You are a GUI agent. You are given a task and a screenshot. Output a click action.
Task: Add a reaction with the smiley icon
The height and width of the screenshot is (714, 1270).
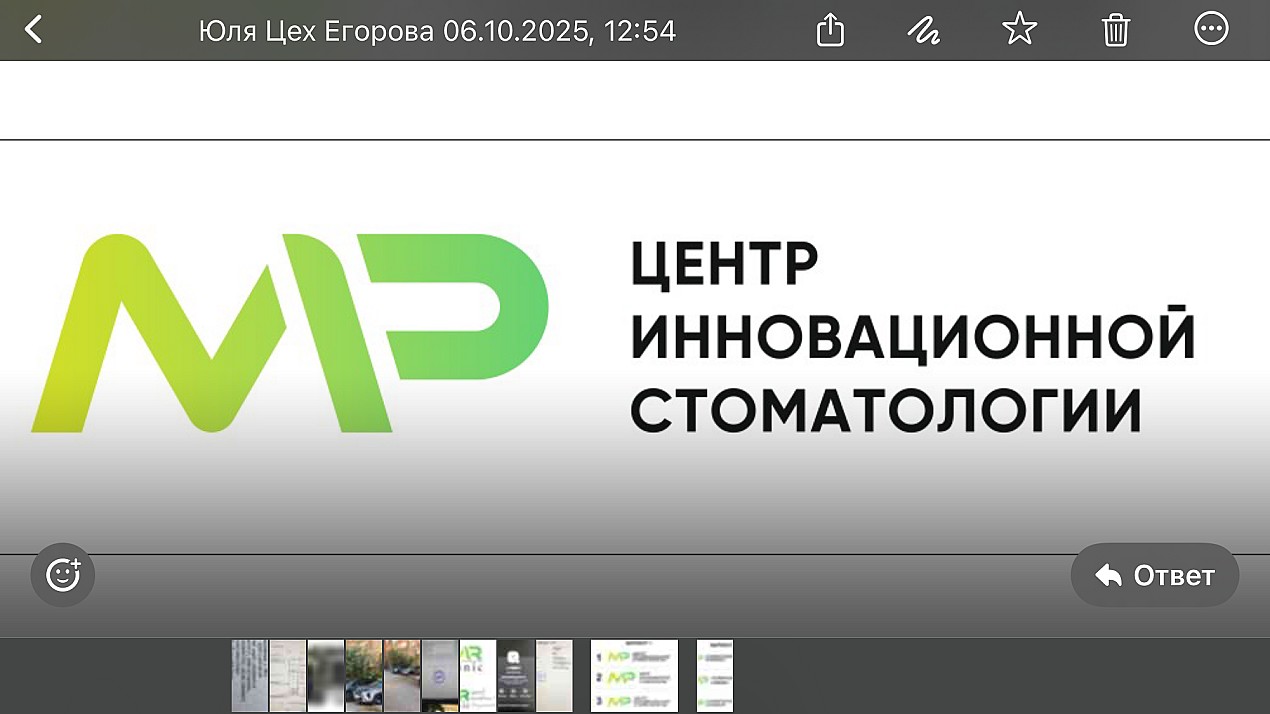63,575
